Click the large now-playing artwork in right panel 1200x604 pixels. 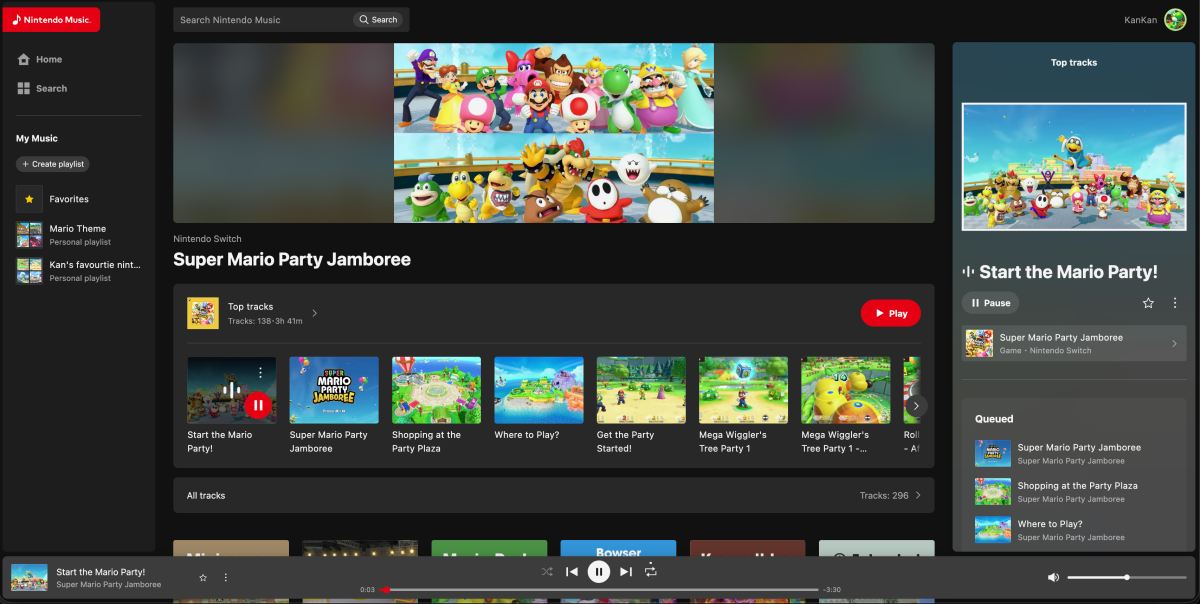[x=1074, y=167]
